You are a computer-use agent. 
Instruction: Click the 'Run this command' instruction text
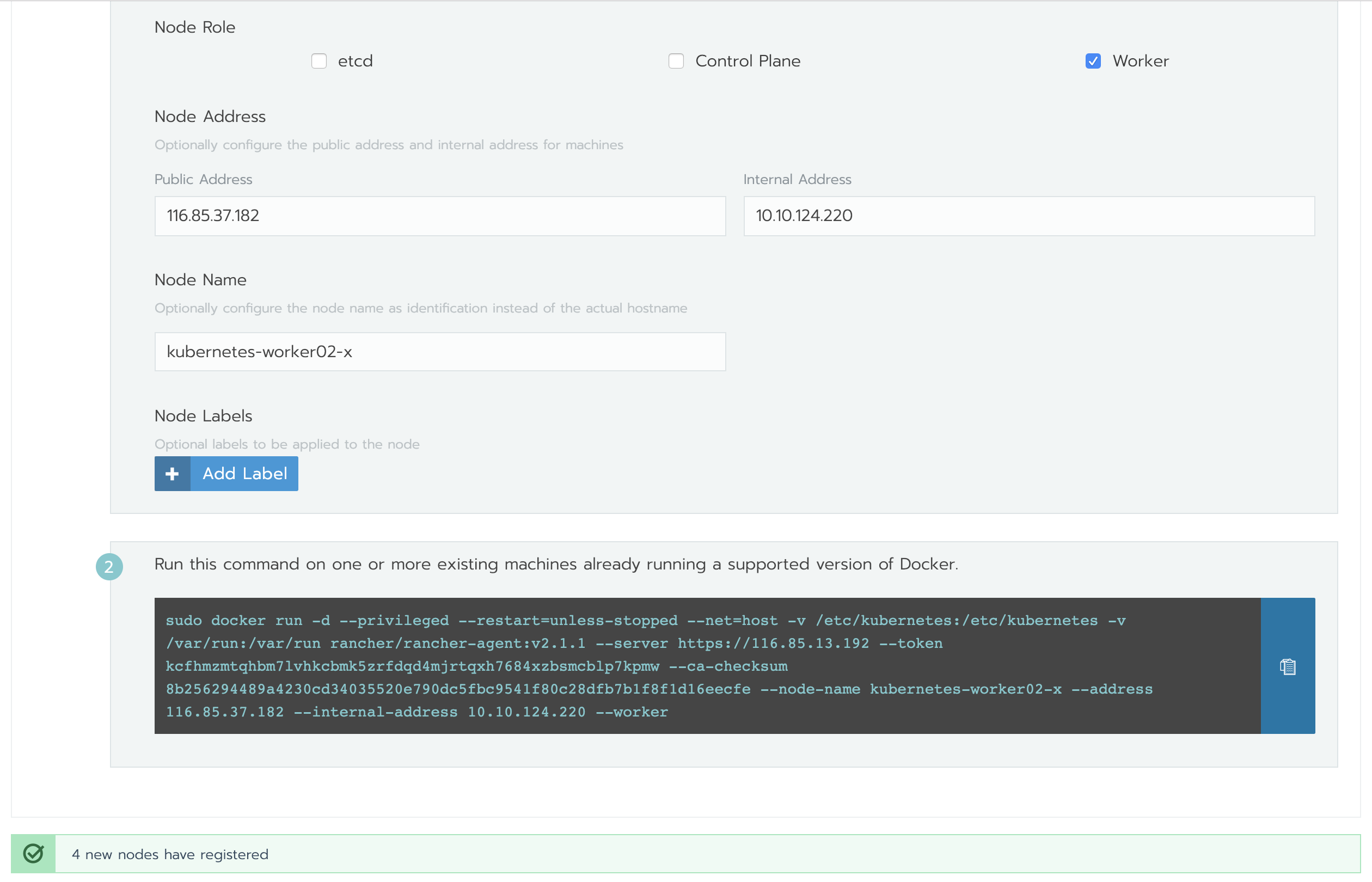point(555,564)
